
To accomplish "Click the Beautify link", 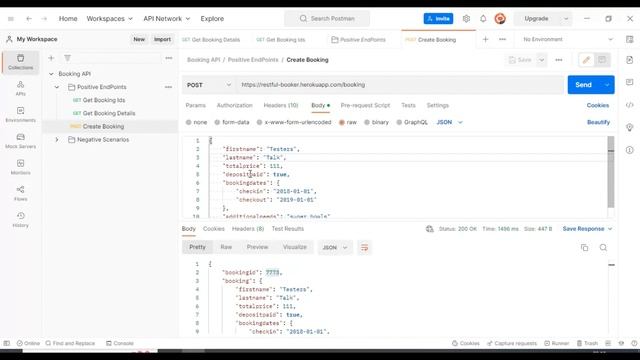I will coord(598,122).
